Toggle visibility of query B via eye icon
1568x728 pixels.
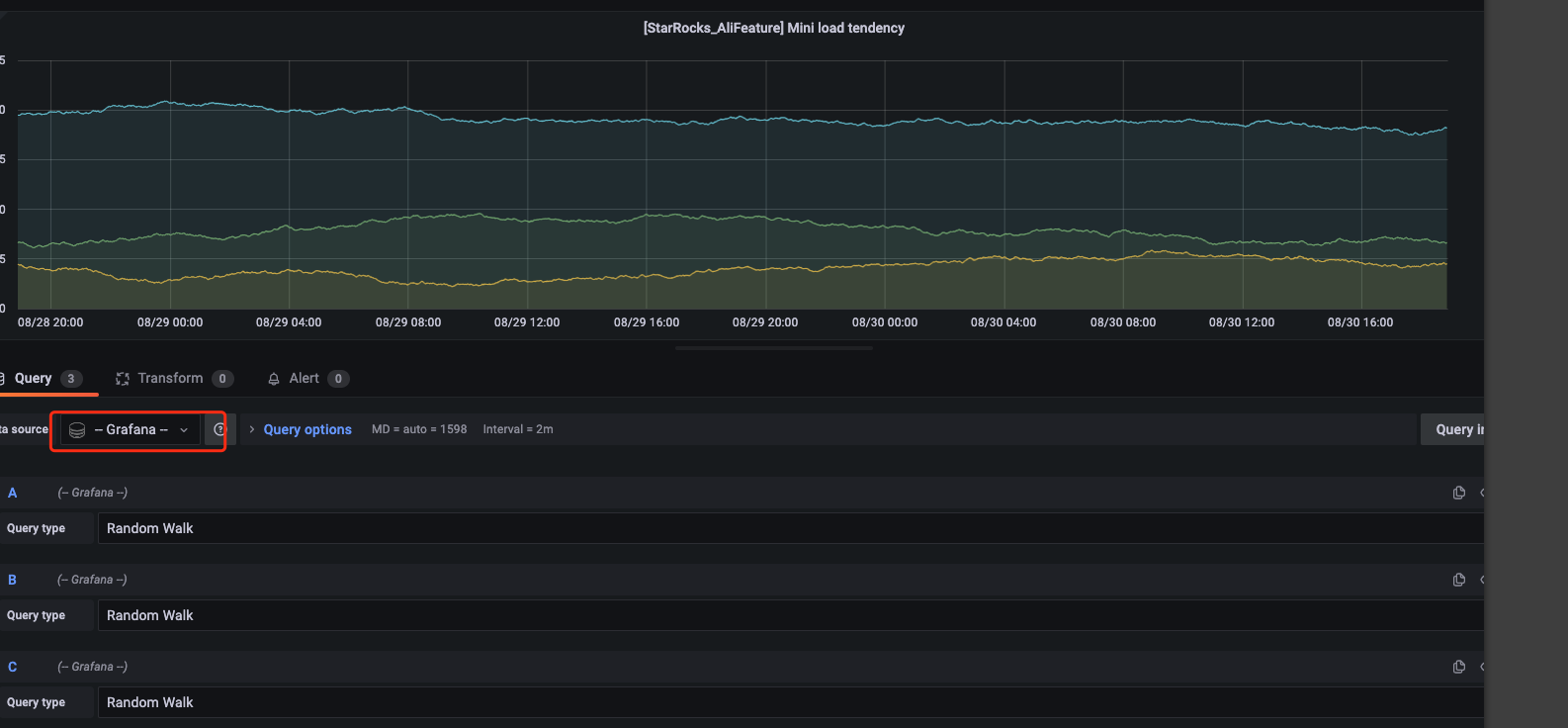pos(1481,580)
